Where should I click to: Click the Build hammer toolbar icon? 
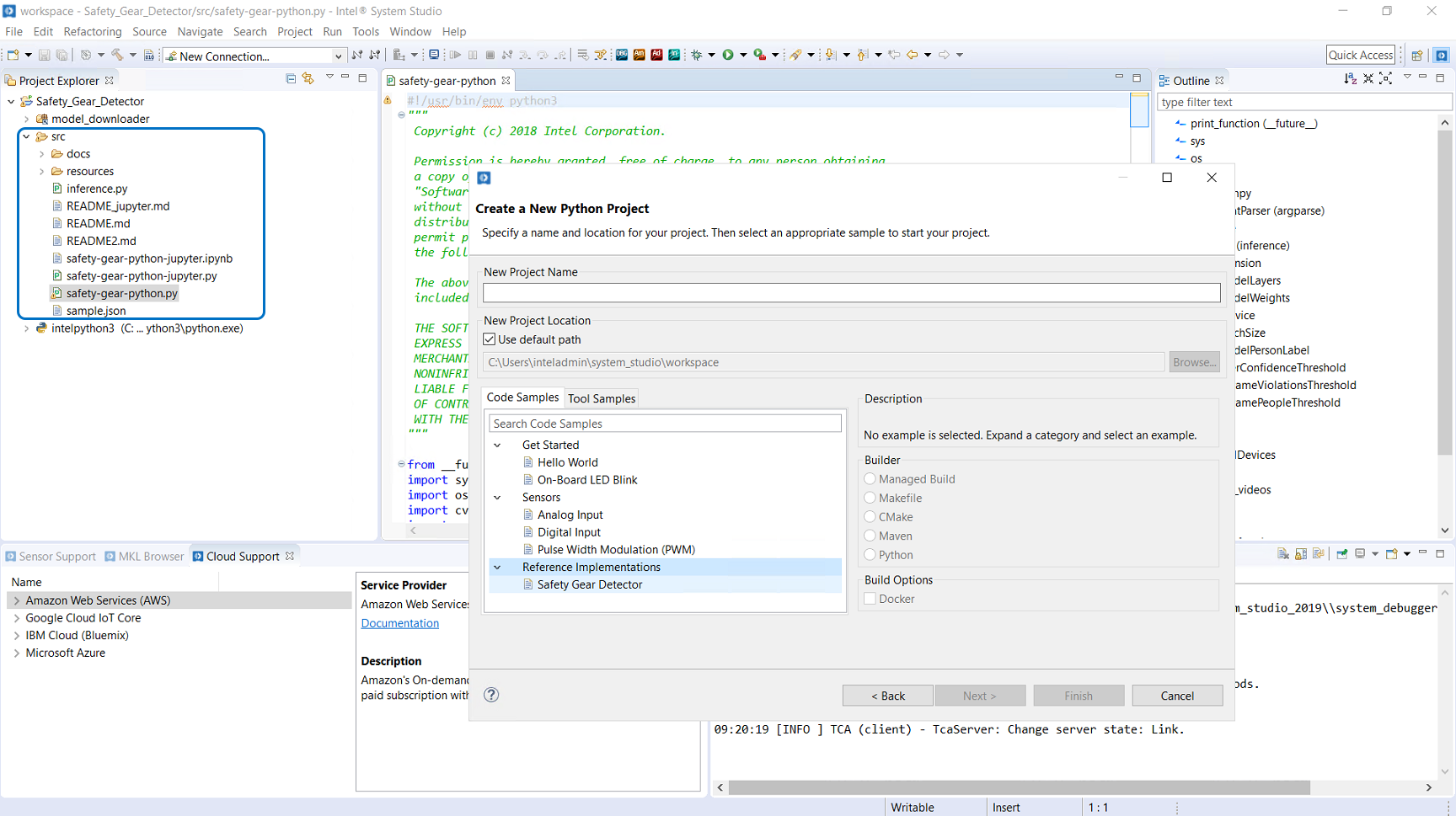point(117,56)
